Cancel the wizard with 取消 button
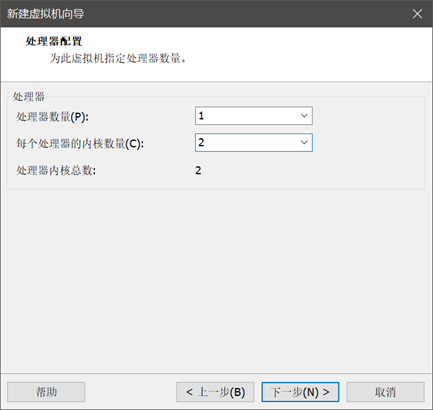The width and height of the screenshot is (433, 410). click(385, 392)
